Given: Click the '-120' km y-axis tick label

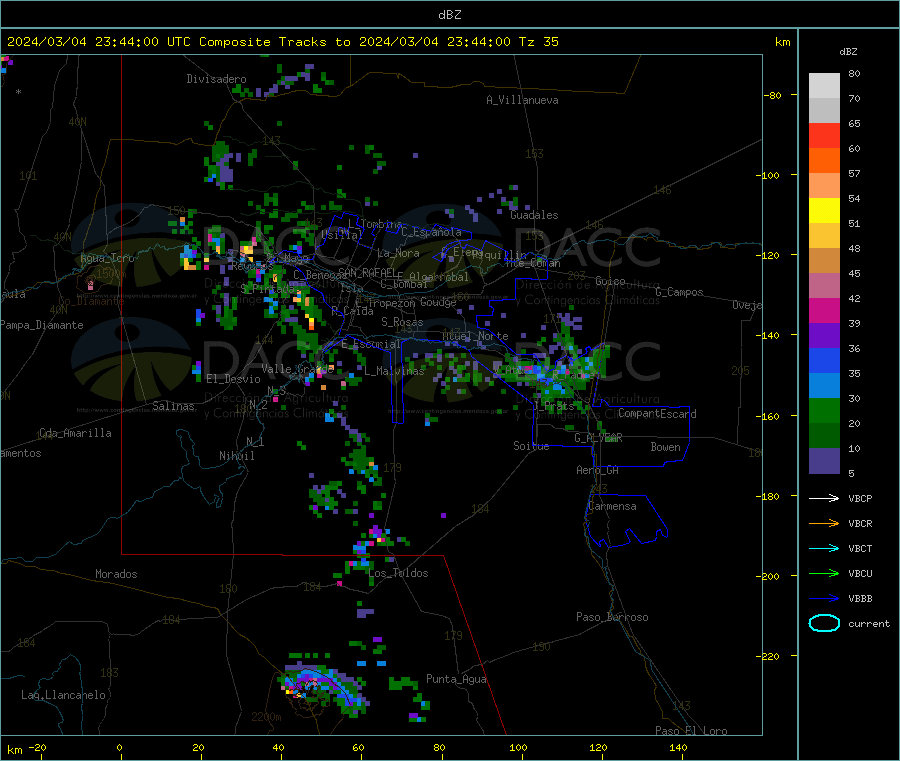Looking at the screenshot, I should pyautogui.click(x=770, y=255).
